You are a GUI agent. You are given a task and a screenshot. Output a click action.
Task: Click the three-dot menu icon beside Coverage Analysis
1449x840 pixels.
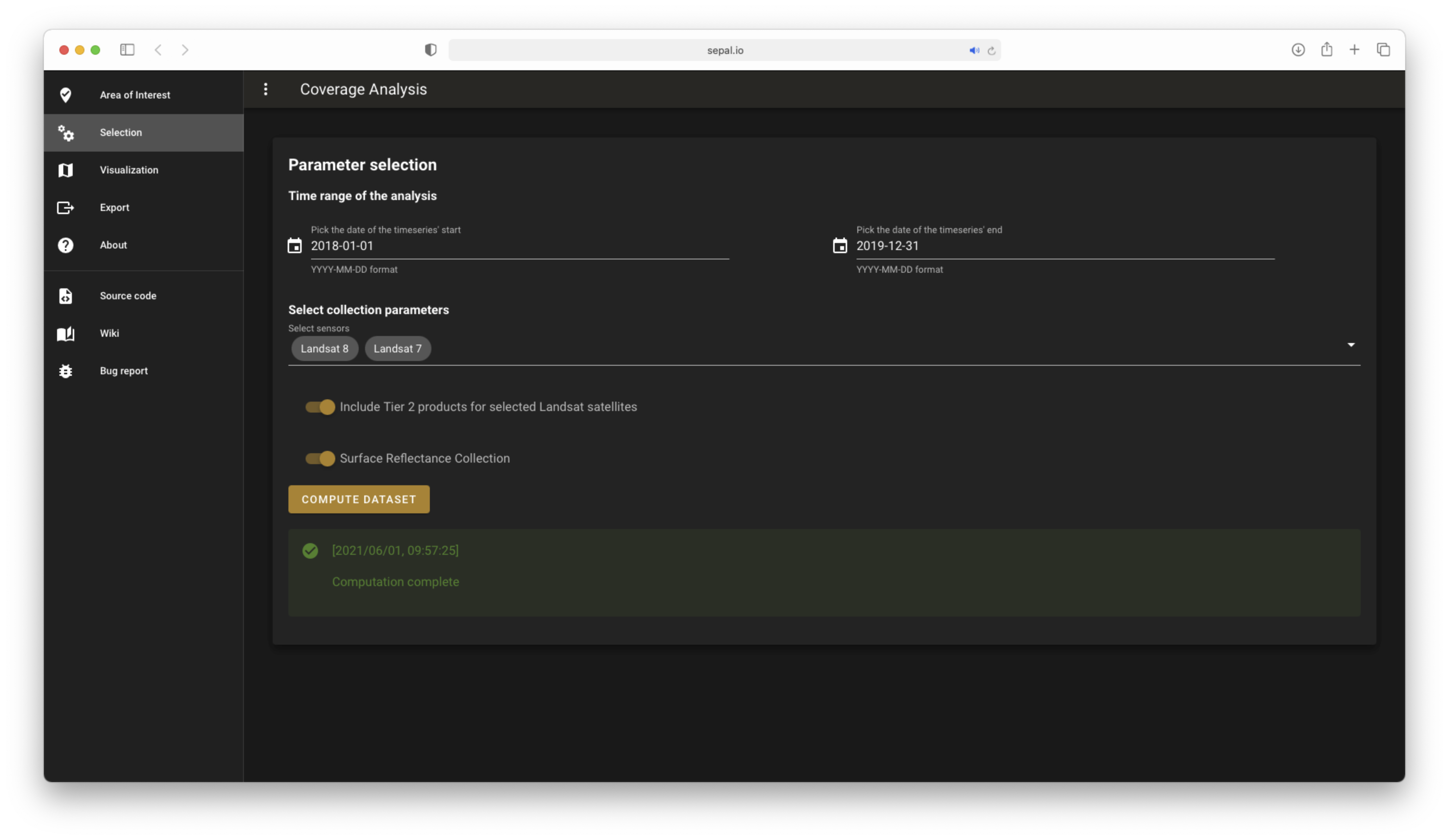[265, 89]
